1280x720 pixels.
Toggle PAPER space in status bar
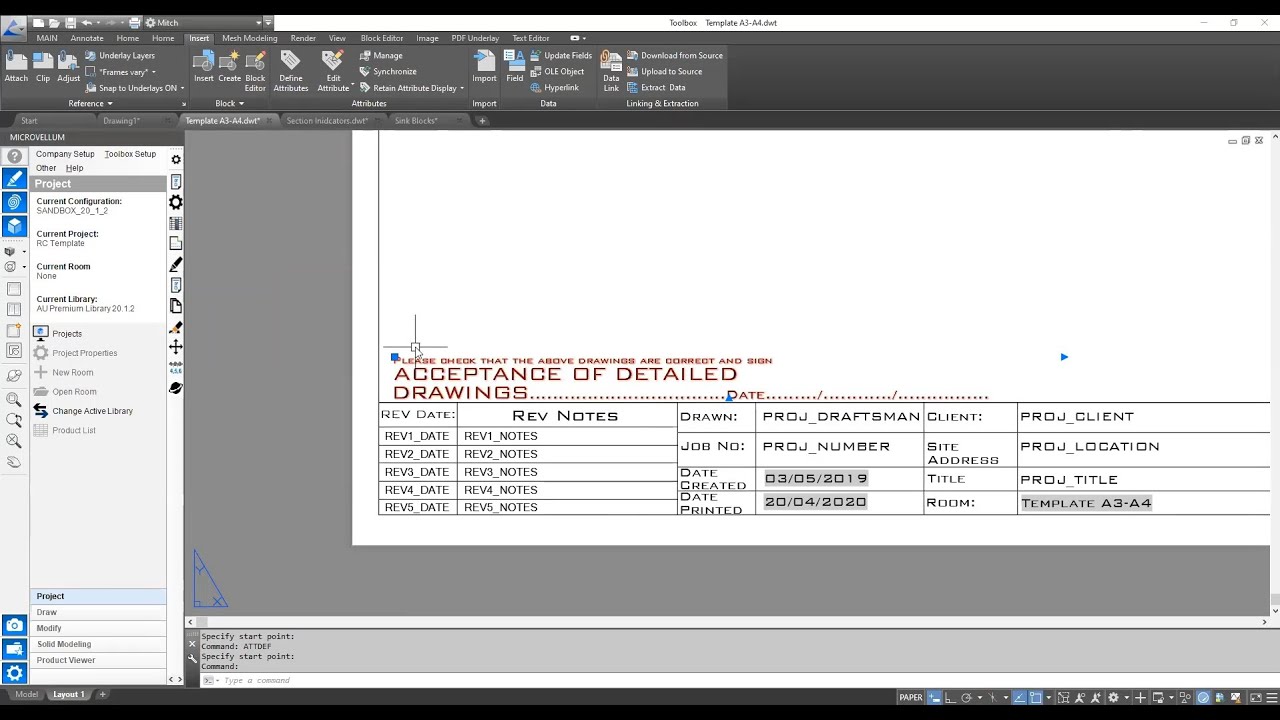911,697
